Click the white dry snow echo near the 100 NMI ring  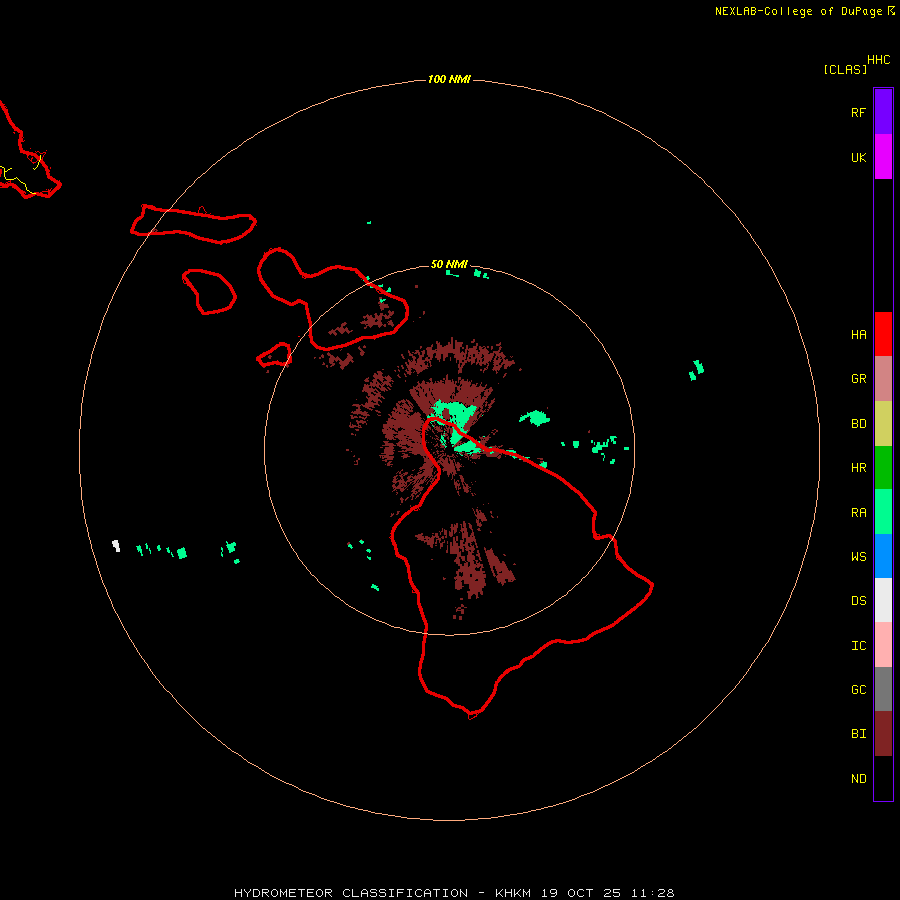tap(116, 545)
